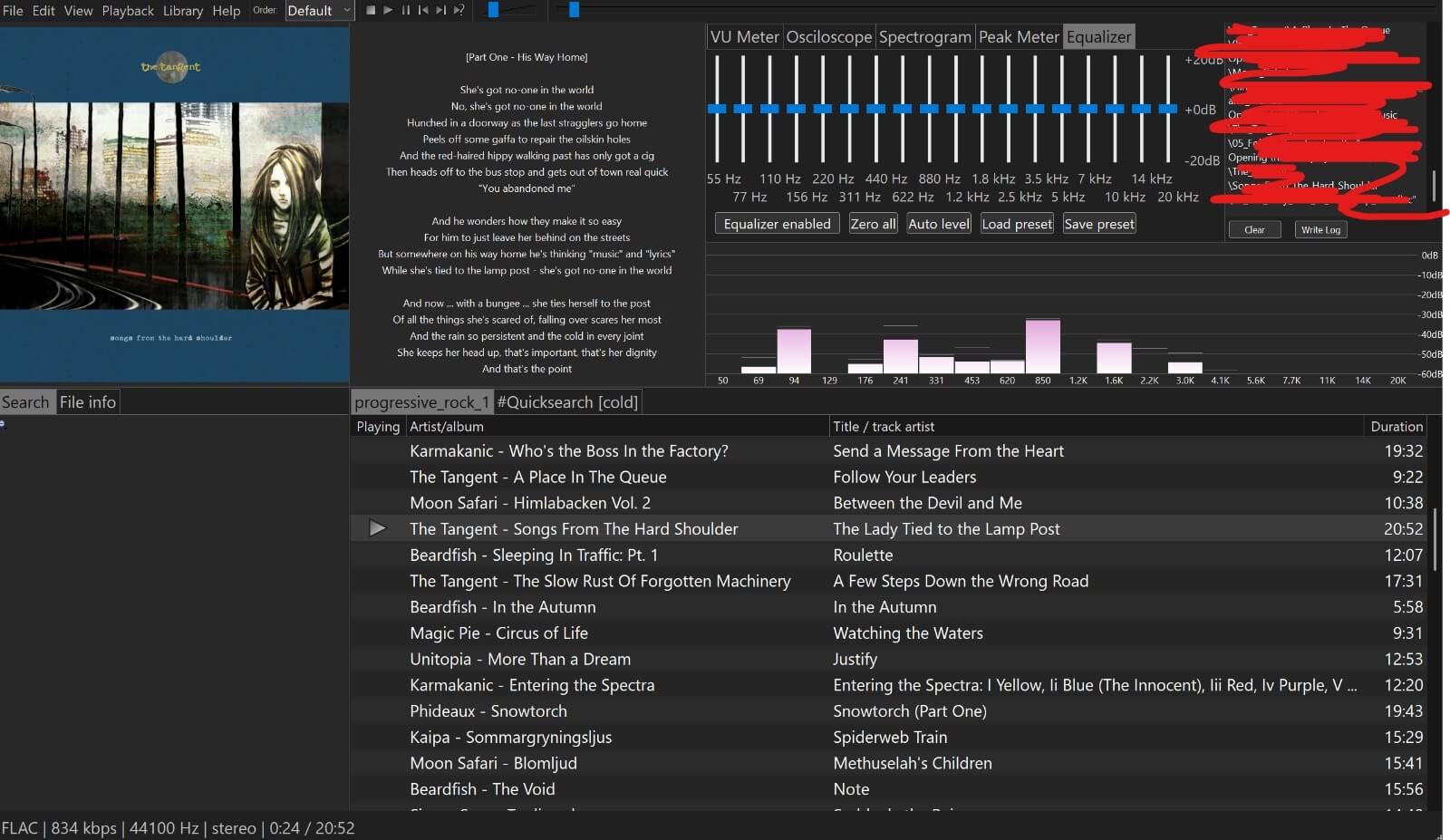Switch to the Spectrogram tab

(x=924, y=37)
